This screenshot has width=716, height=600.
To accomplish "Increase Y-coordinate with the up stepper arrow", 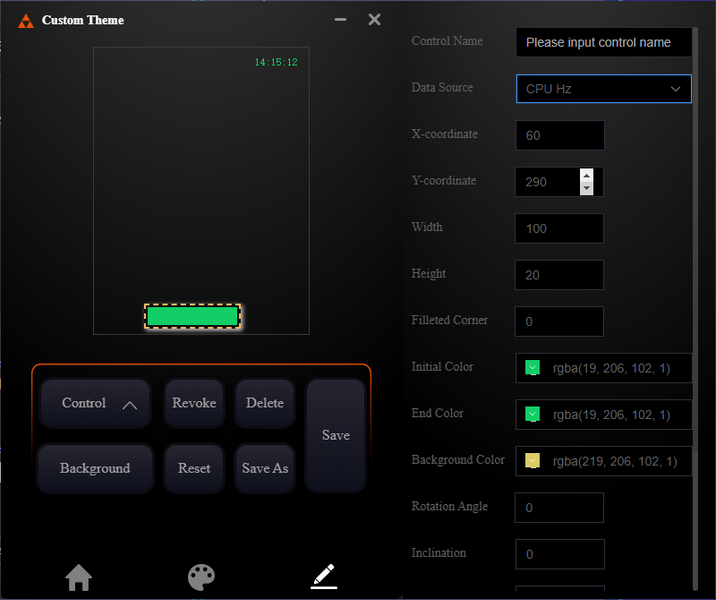I will 587,175.
